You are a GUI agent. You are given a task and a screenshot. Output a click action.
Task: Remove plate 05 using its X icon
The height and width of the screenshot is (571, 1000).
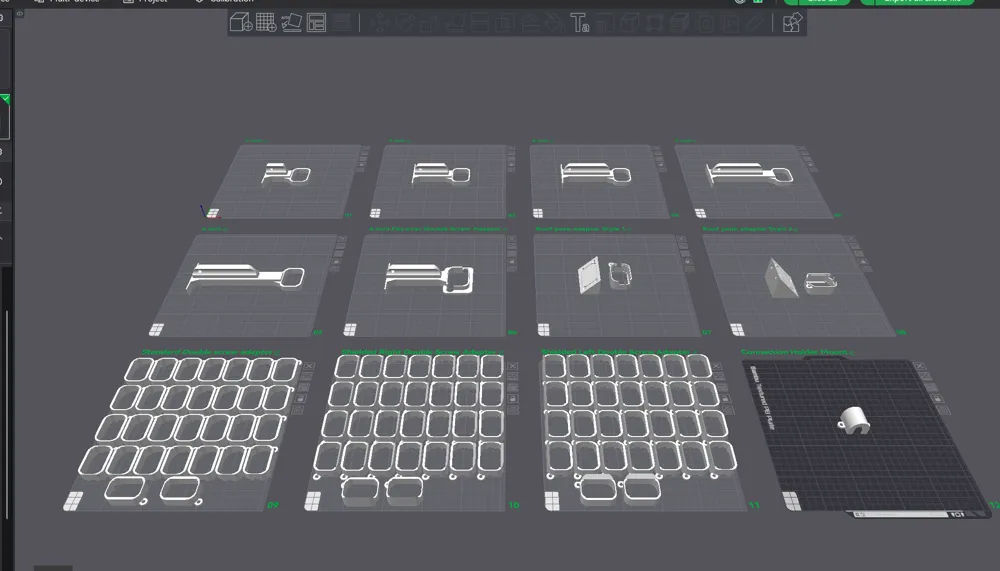[x=342, y=240]
